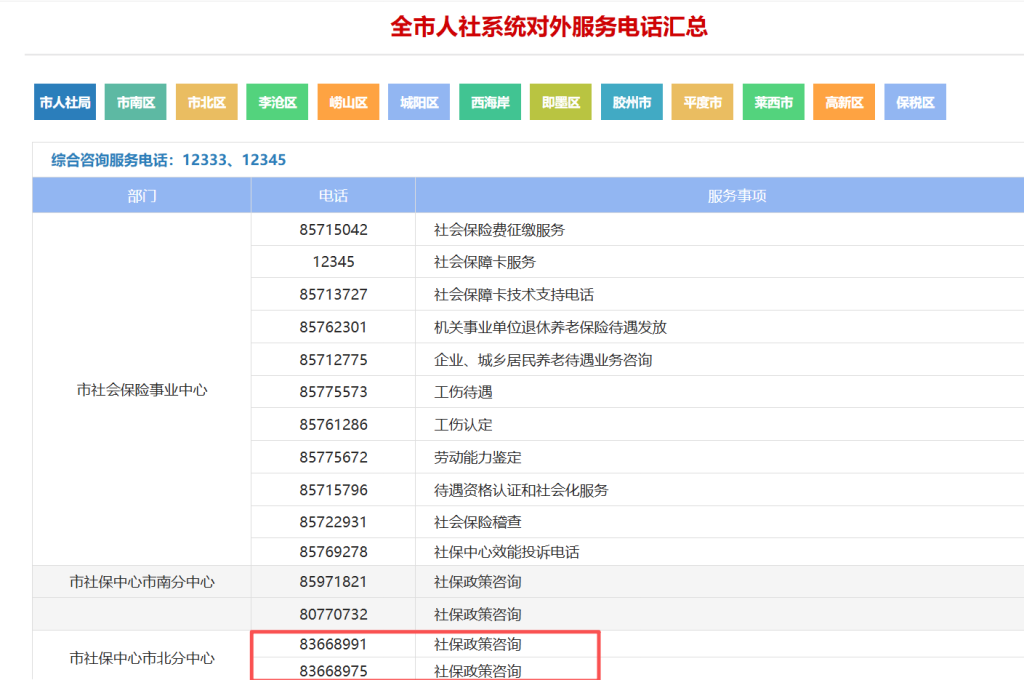Select the 平度市 tab
This screenshot has width=1024, height=680.
coord(703,102)
